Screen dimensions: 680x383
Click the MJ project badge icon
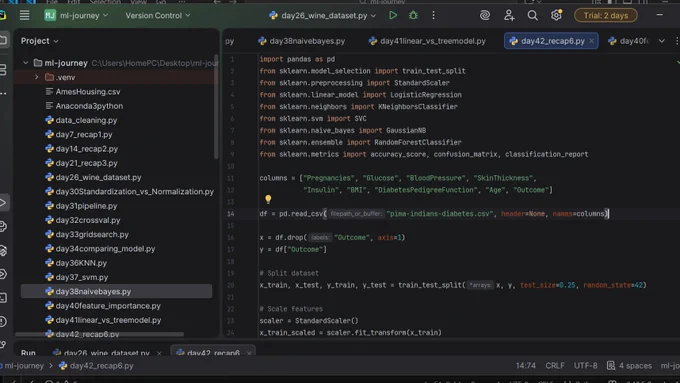pyautogui.click(x=50, y=16)
